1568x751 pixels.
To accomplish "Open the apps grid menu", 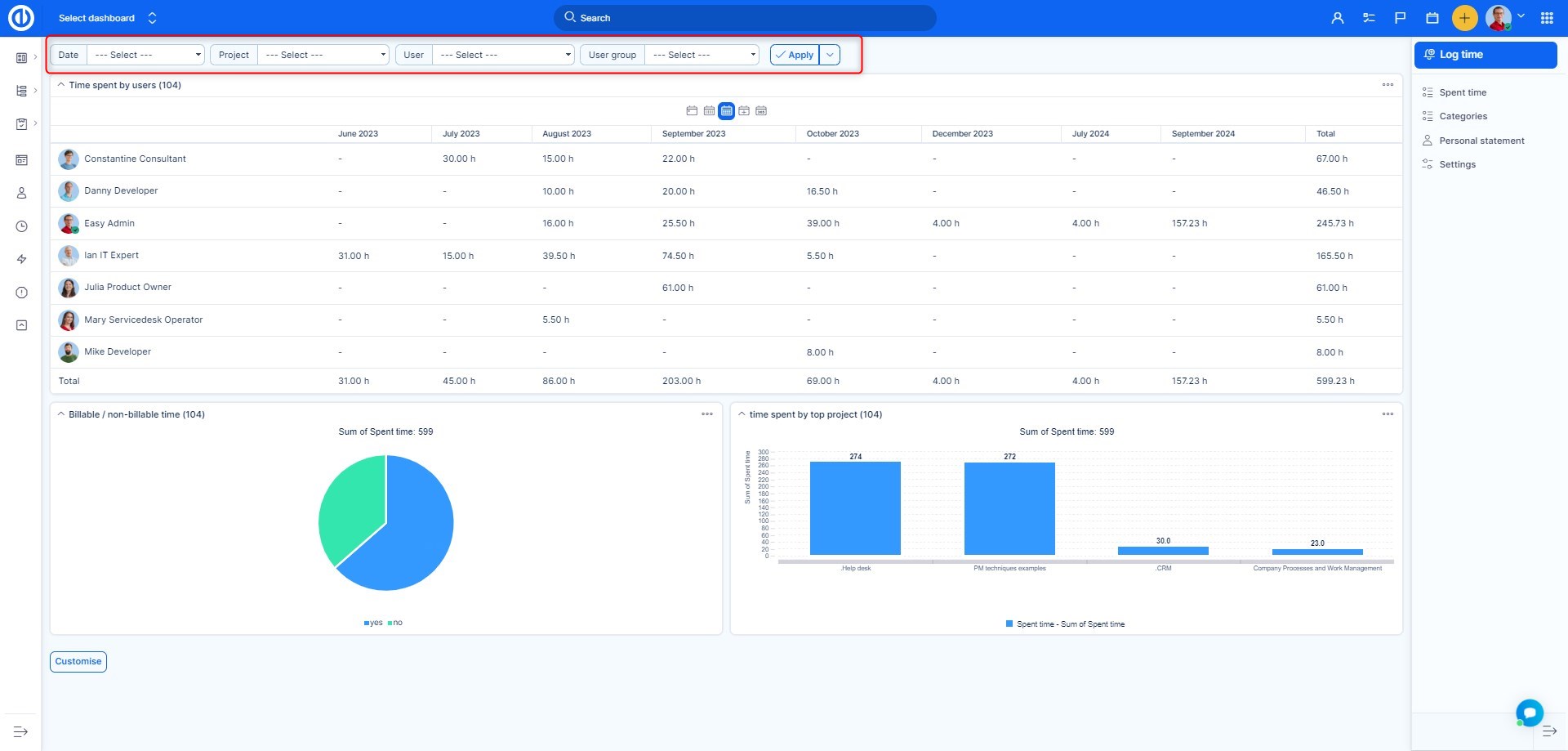I will tap(1547, 18).
